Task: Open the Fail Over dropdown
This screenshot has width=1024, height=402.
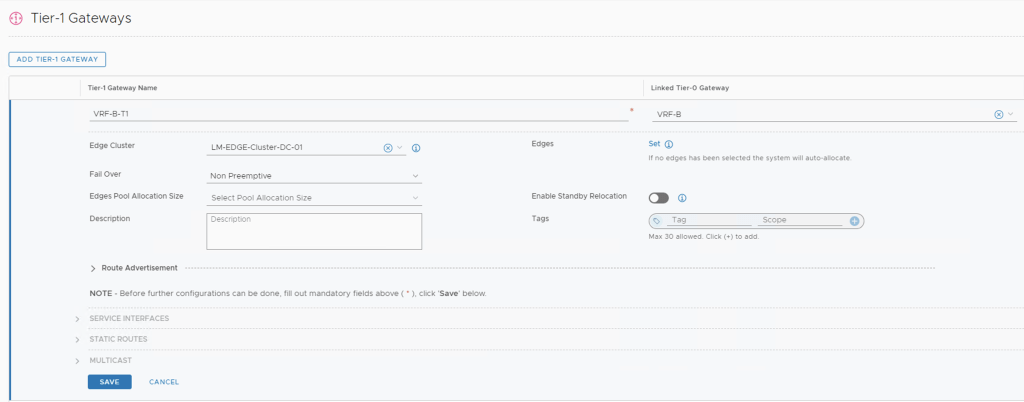Action: (314, 176)
